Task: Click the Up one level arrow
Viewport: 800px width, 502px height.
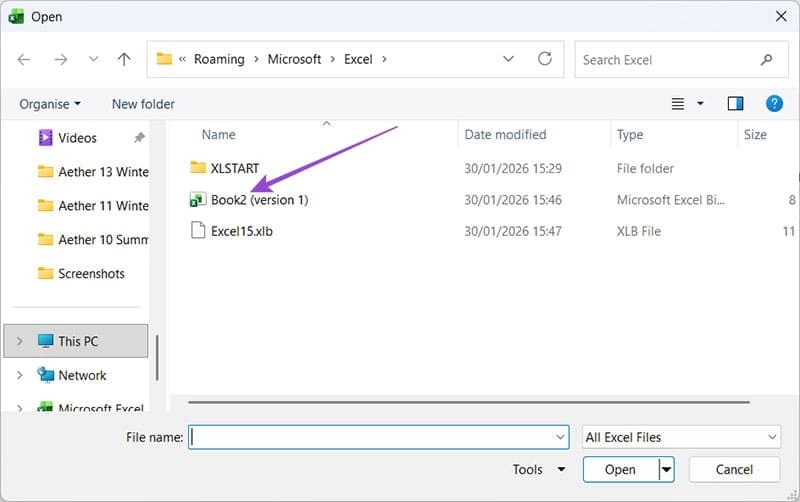Action: [x=124, y=59]
